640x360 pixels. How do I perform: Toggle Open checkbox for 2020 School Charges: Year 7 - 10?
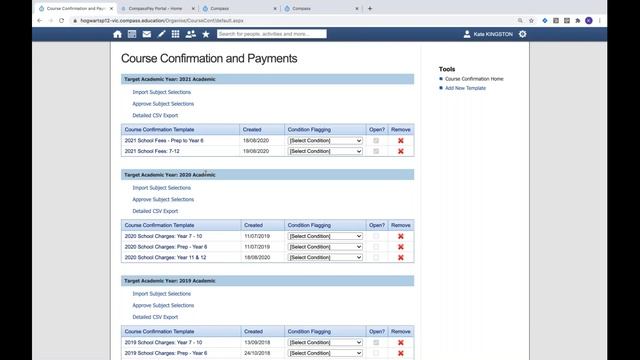tap(376, 236)
